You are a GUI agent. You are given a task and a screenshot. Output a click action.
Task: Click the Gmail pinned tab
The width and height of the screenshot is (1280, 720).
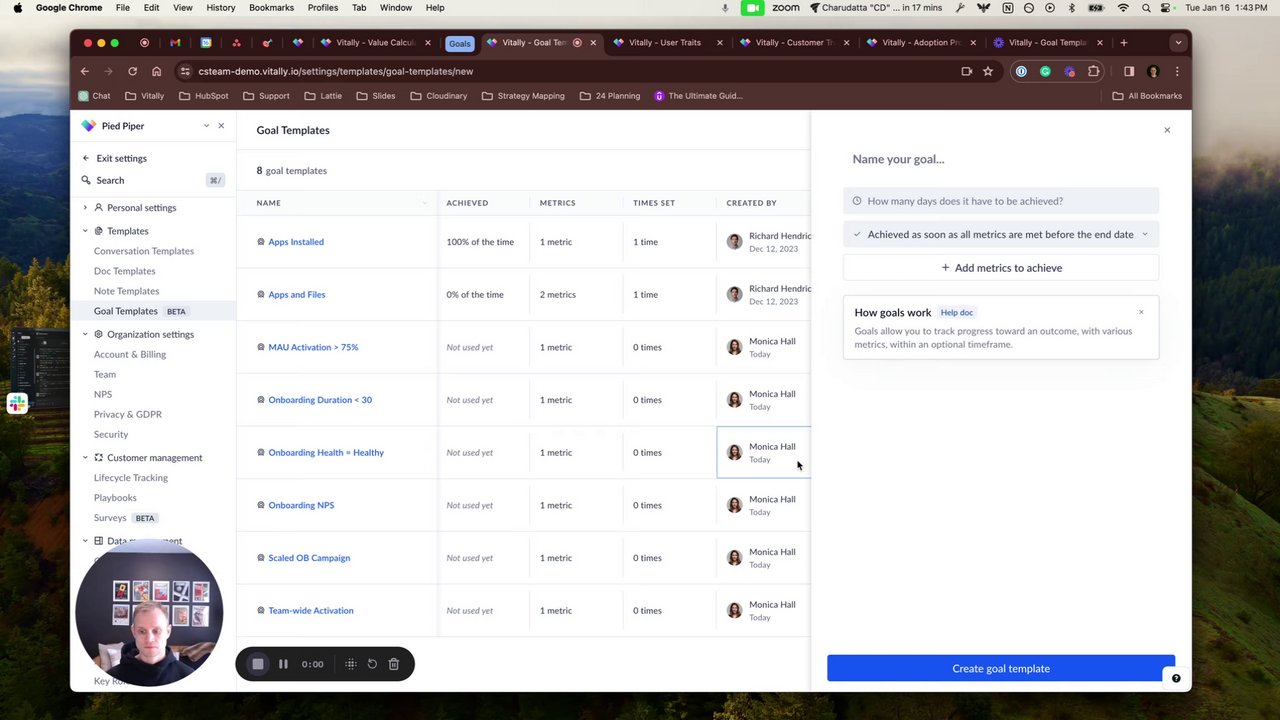click(x=175, y=43)
